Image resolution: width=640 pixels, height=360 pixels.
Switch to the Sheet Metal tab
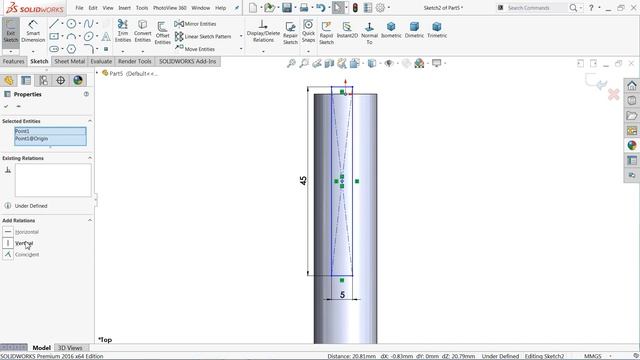pos(69,61)
